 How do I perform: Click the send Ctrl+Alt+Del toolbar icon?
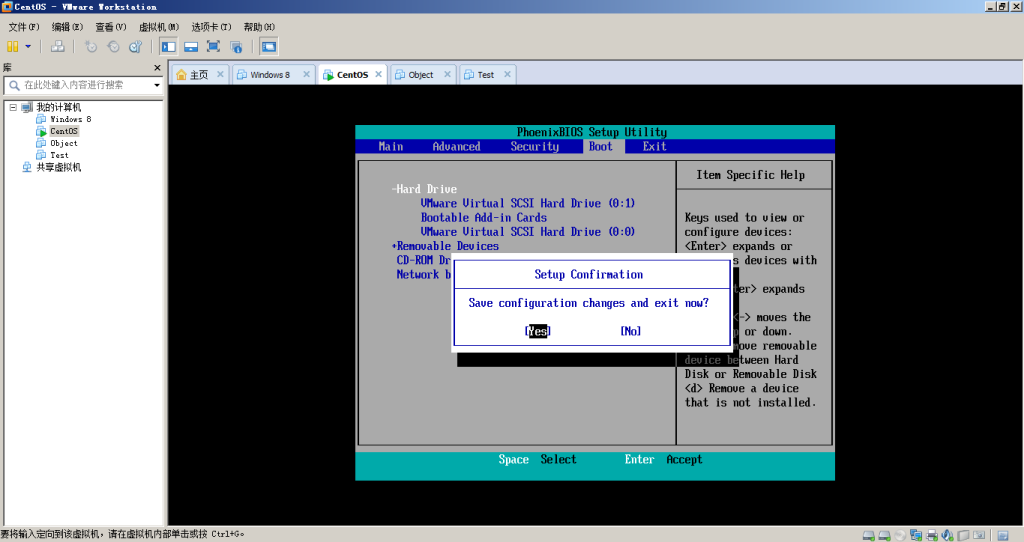point(57,46)
